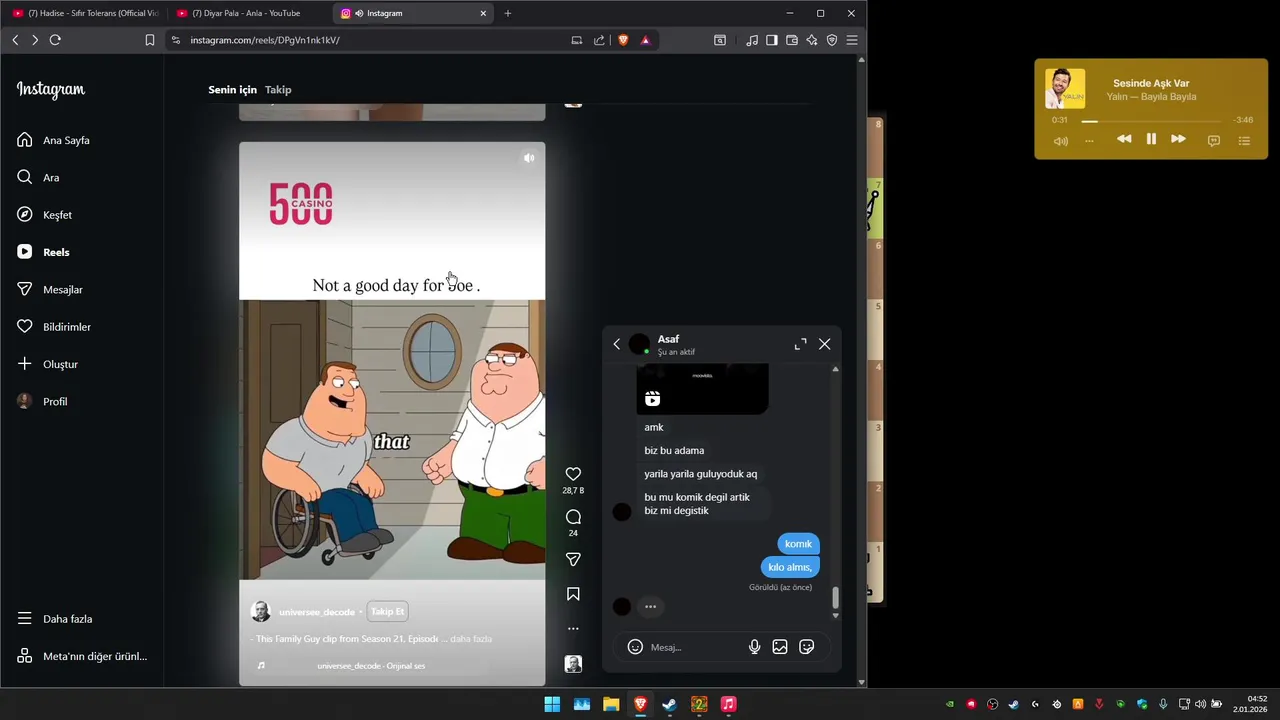Open Meta'nın diğer ürünleri
Image resolution: width=1280 pixels, height=720 pixels.
click(x=82, y=656)
